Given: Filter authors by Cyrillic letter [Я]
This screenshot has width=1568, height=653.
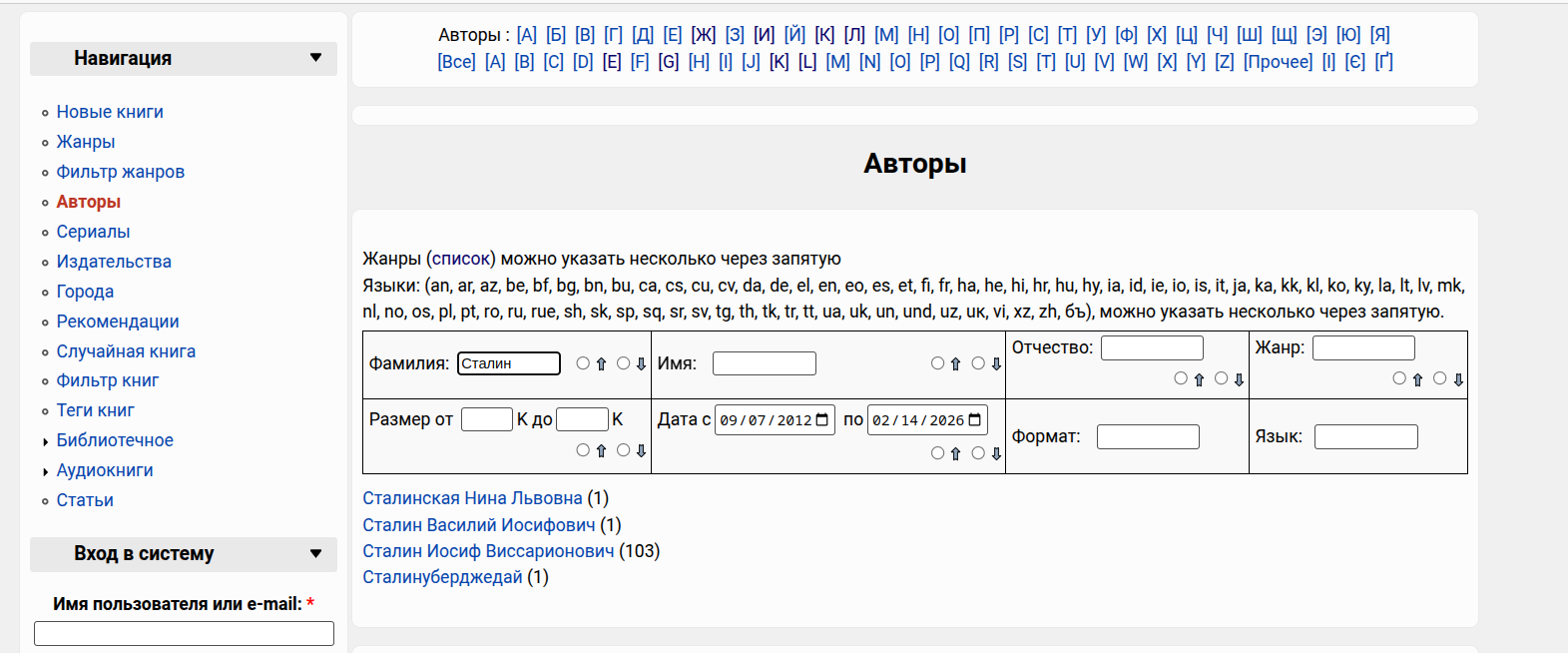Looking at the screenshot, I should 1379,35.
